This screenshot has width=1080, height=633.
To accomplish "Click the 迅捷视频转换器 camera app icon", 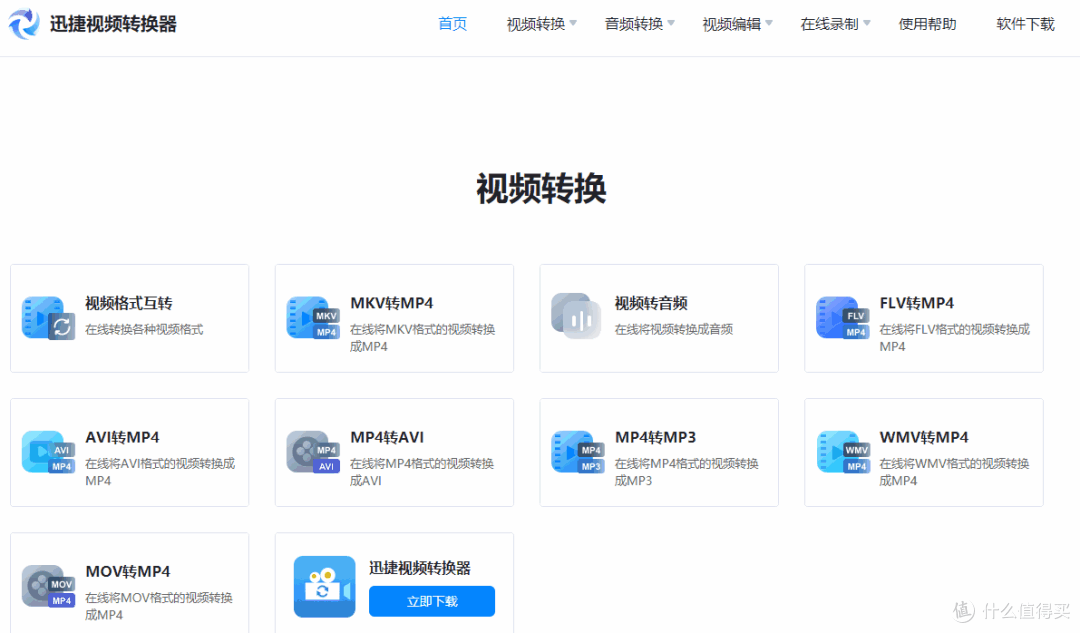I will (x=324, y=587).
